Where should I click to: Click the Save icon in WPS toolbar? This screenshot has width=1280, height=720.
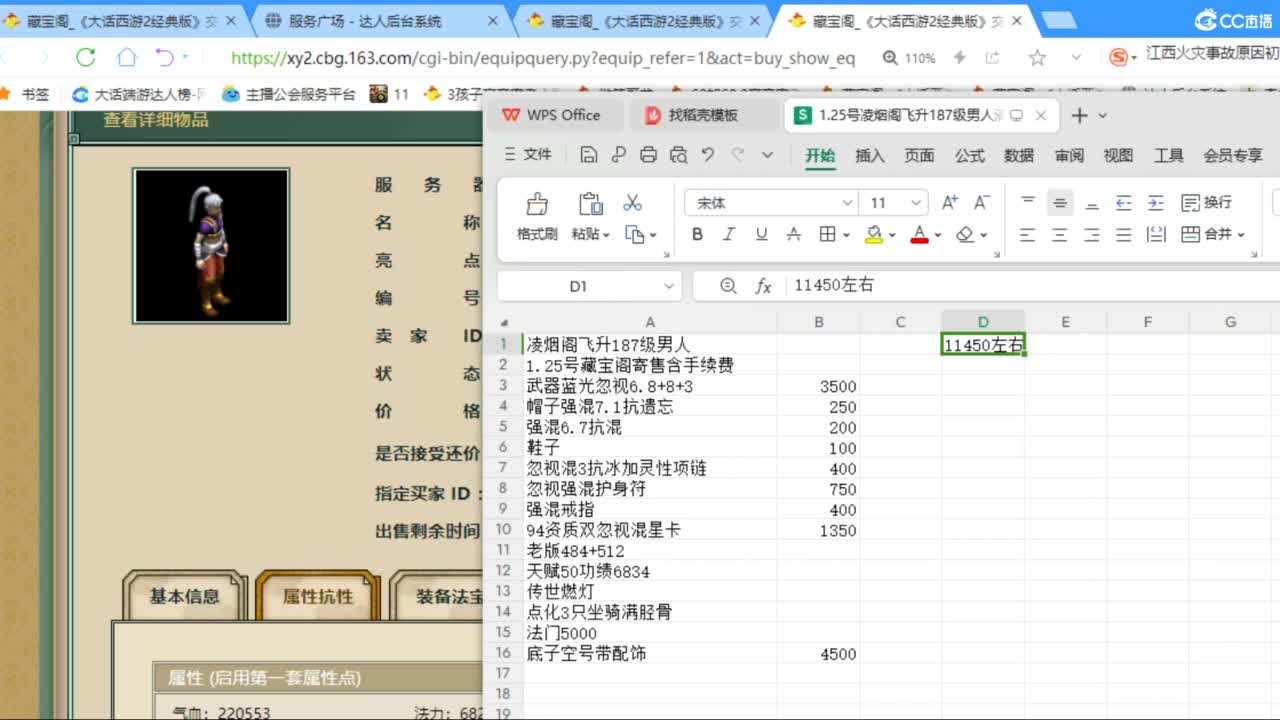[588, 155]
